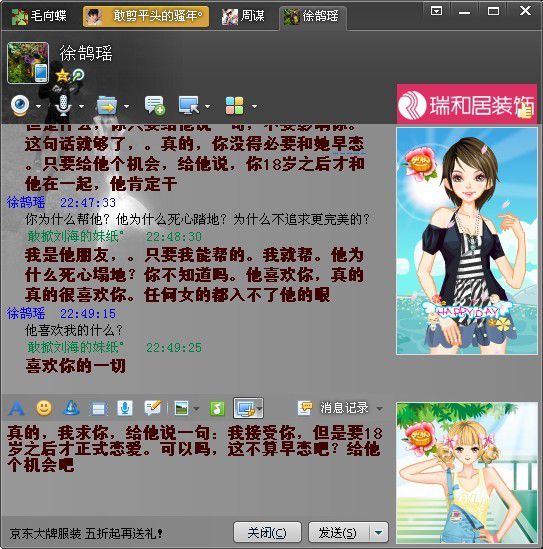
Task: Switch to the 周谋 chat tab
Action: point(243,16)
